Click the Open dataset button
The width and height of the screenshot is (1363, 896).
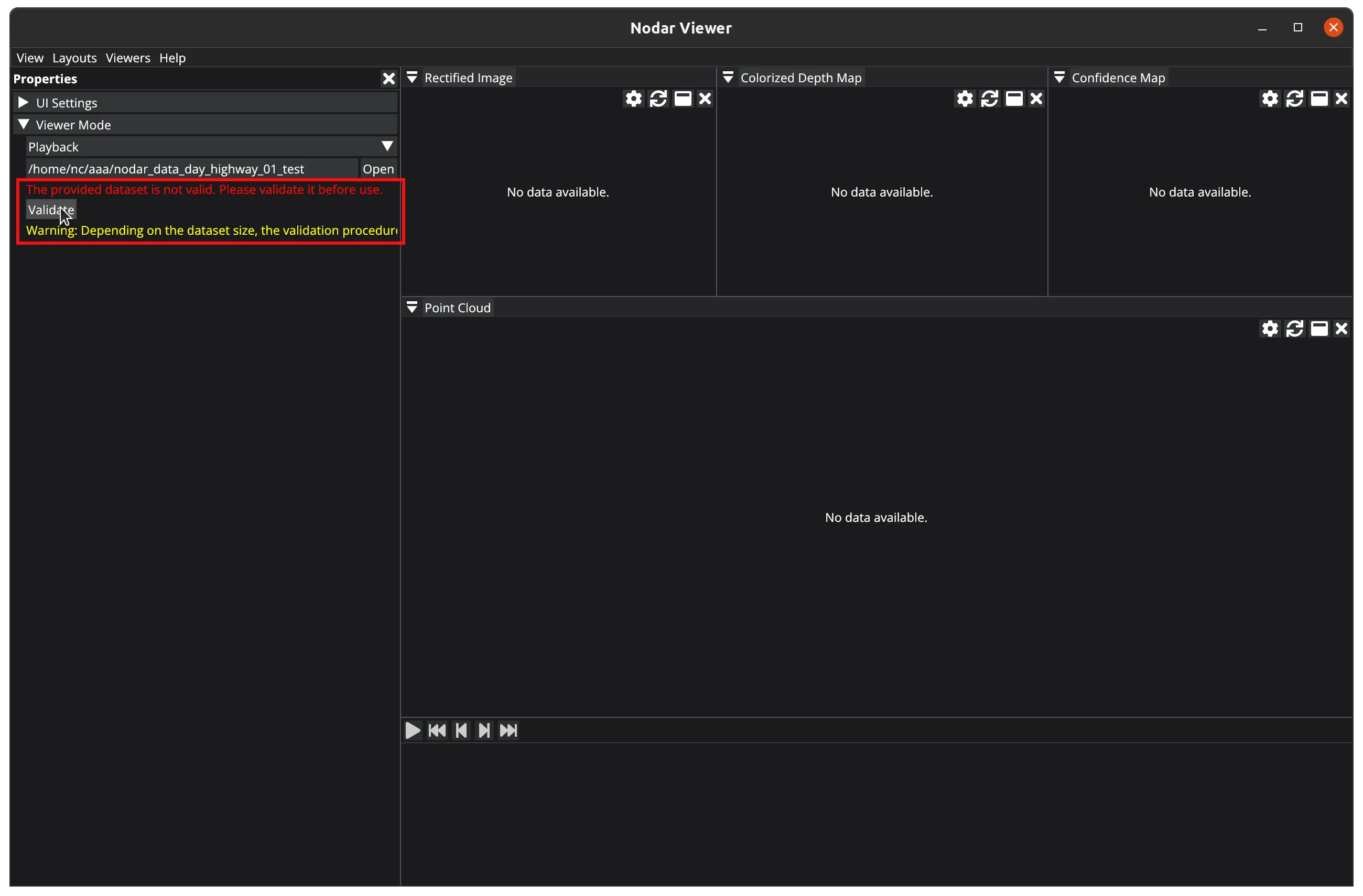378,169
